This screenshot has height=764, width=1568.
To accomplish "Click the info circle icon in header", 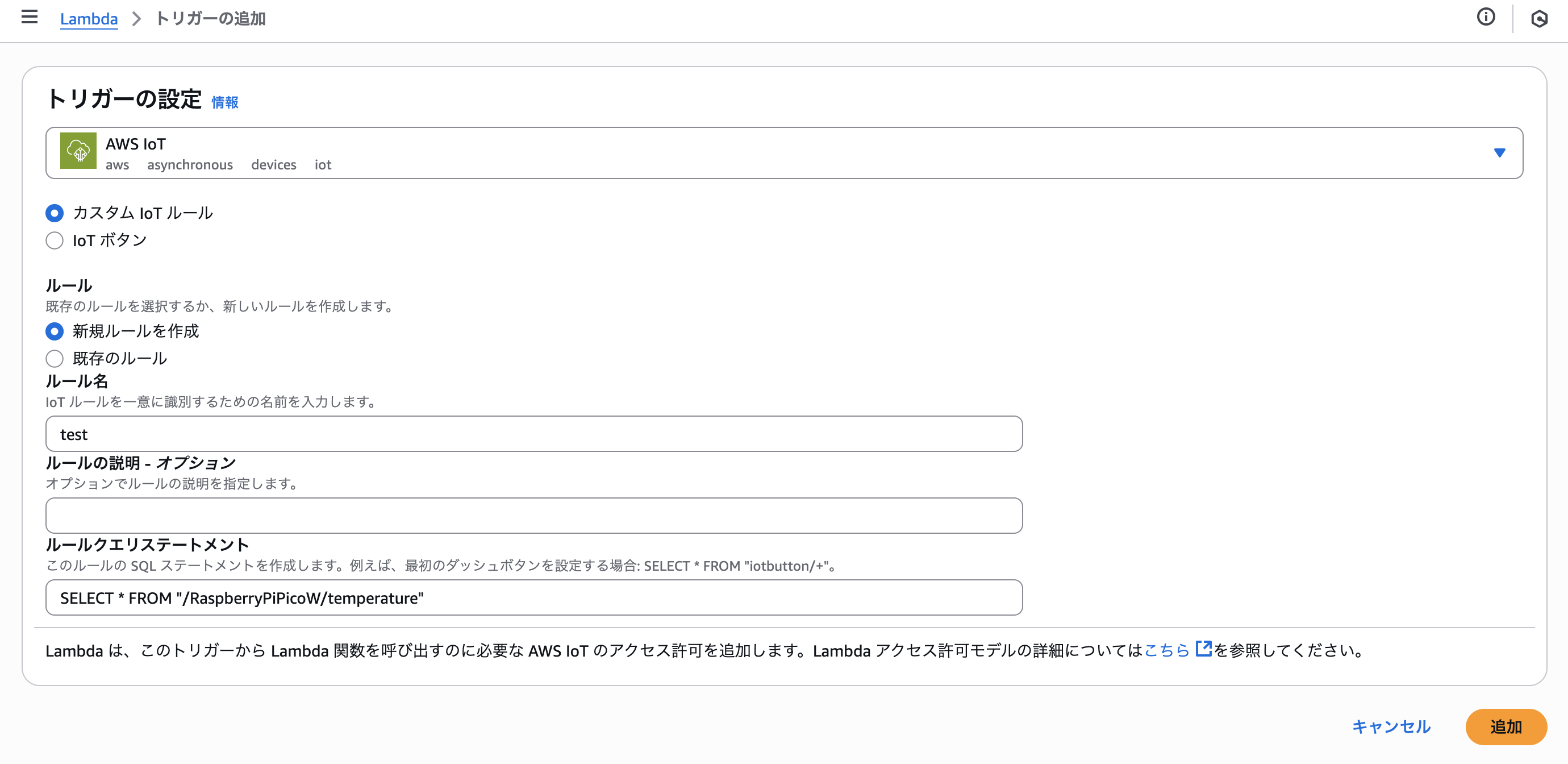I will click(1485, 17).
